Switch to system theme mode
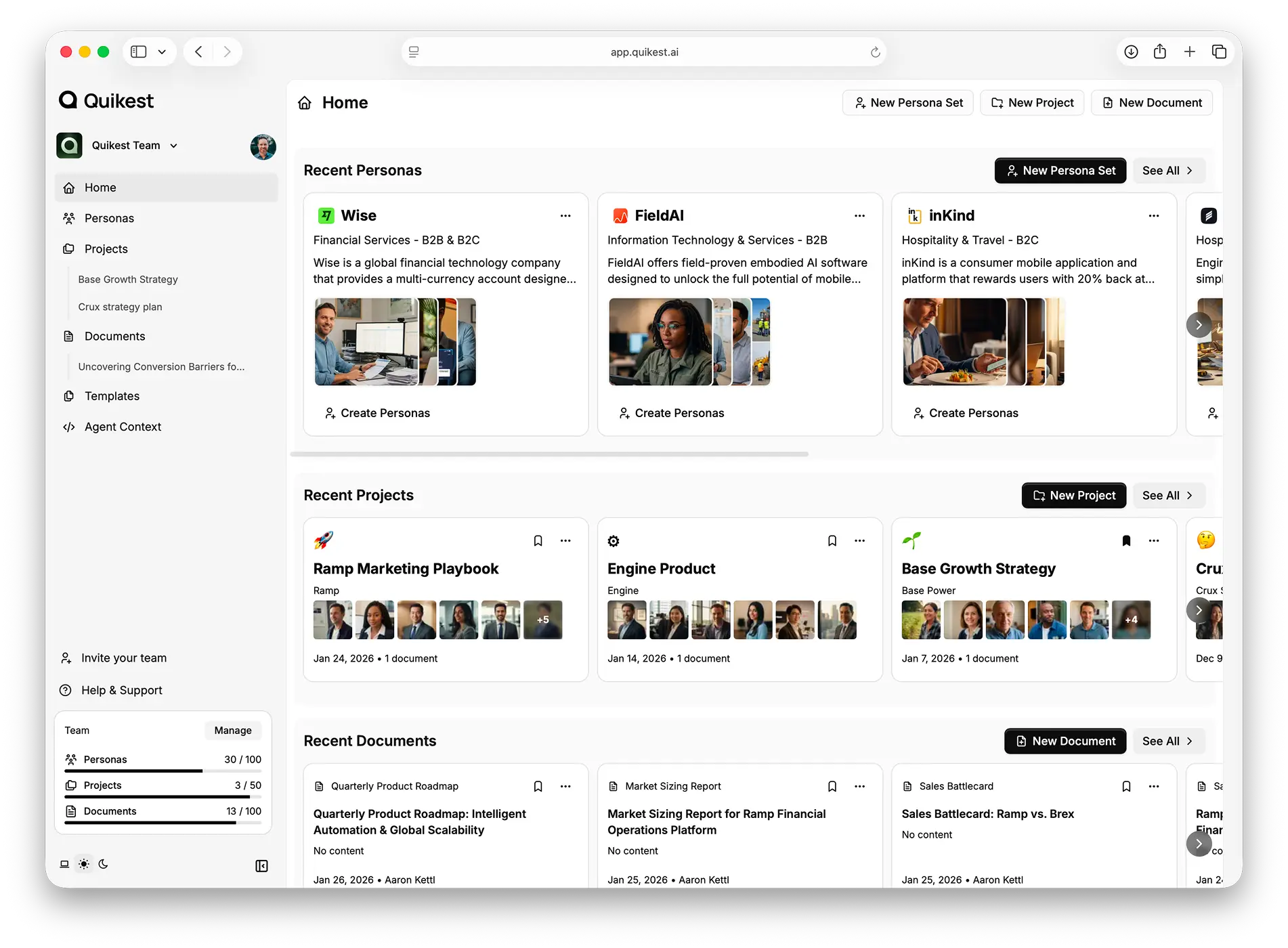Screen dimensions: 1288x948 tap(64, 864)
